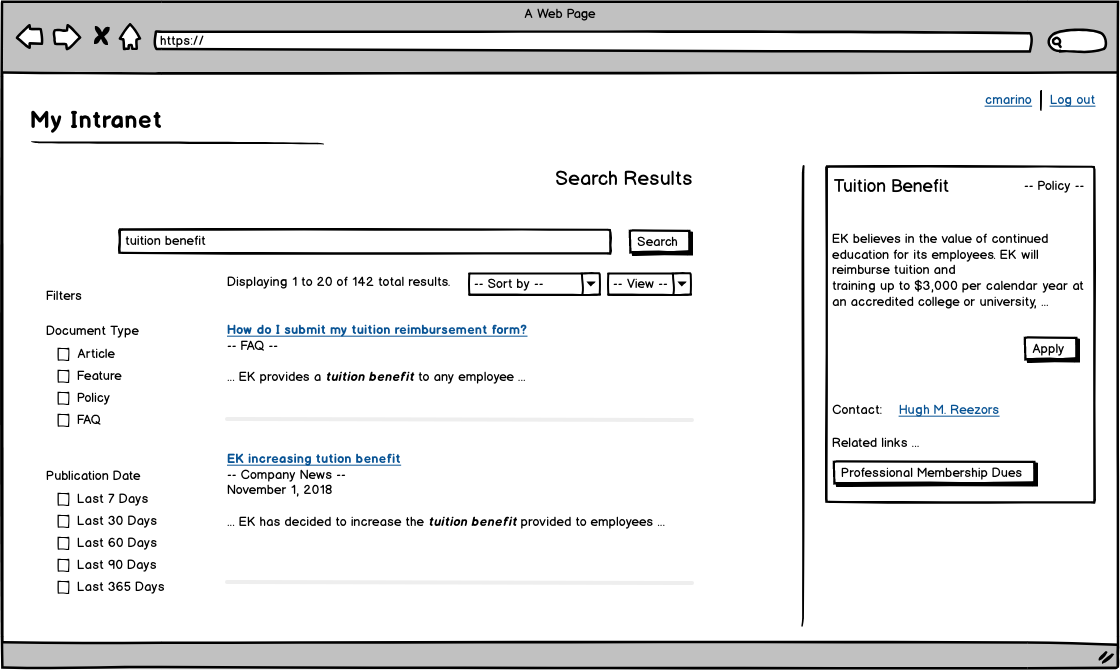Check the FAQ document type filter
Viewport: 1120px width, 670px height.
[x=64, y=421]
